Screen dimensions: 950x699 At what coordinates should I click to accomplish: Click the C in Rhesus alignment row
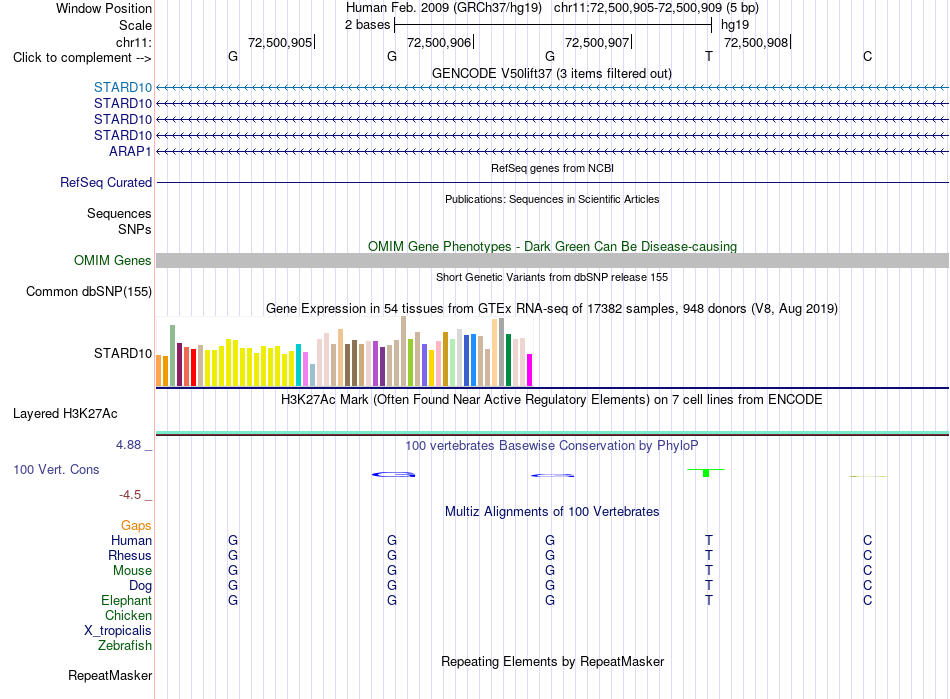click(x=868, y=555)
